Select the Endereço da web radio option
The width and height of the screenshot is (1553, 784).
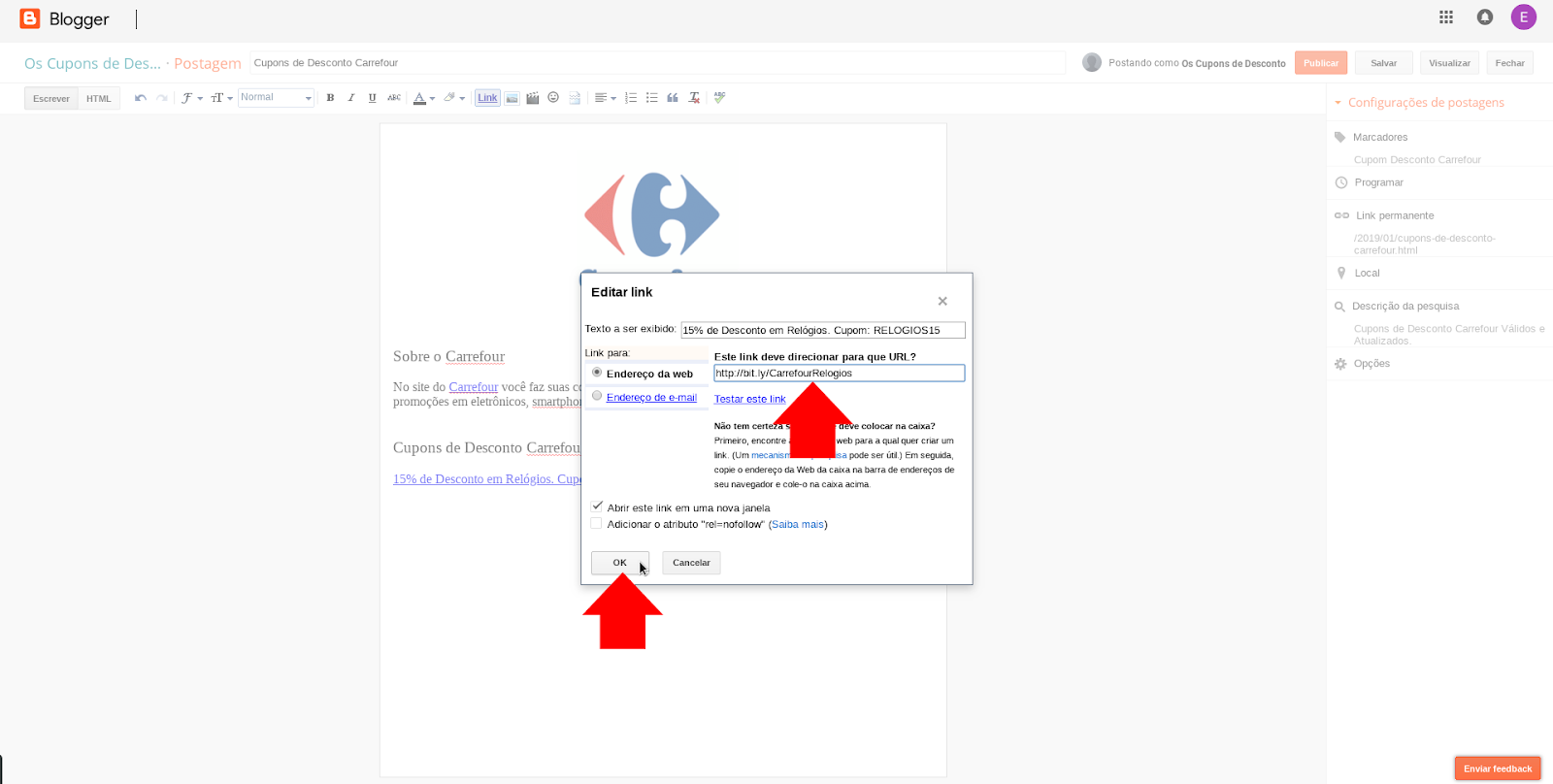(x=597, y=373)
